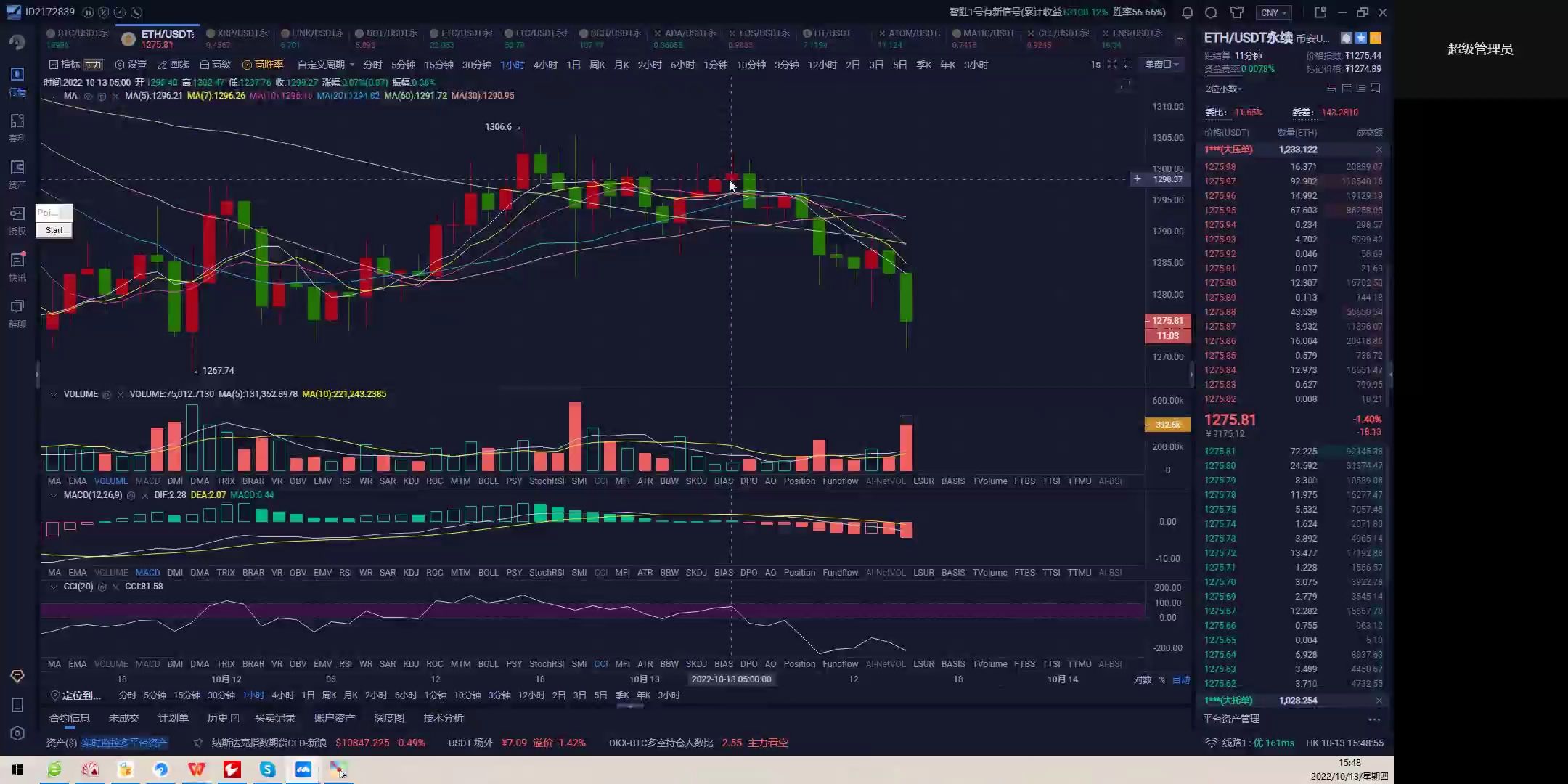This screenshot has height=784, width=1568.
Task: Toggle percent scale % on the time axis
Action: pos(1161,680)
